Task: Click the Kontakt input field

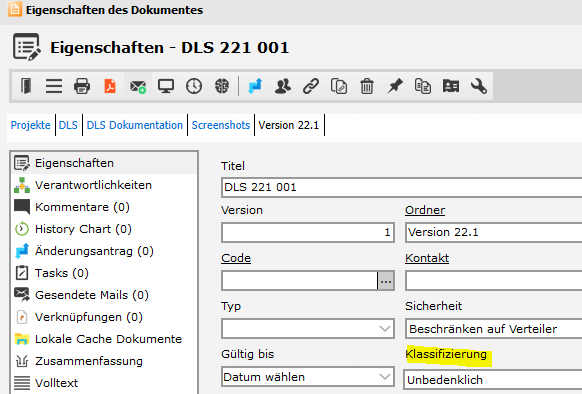Action: click(494, 280)
